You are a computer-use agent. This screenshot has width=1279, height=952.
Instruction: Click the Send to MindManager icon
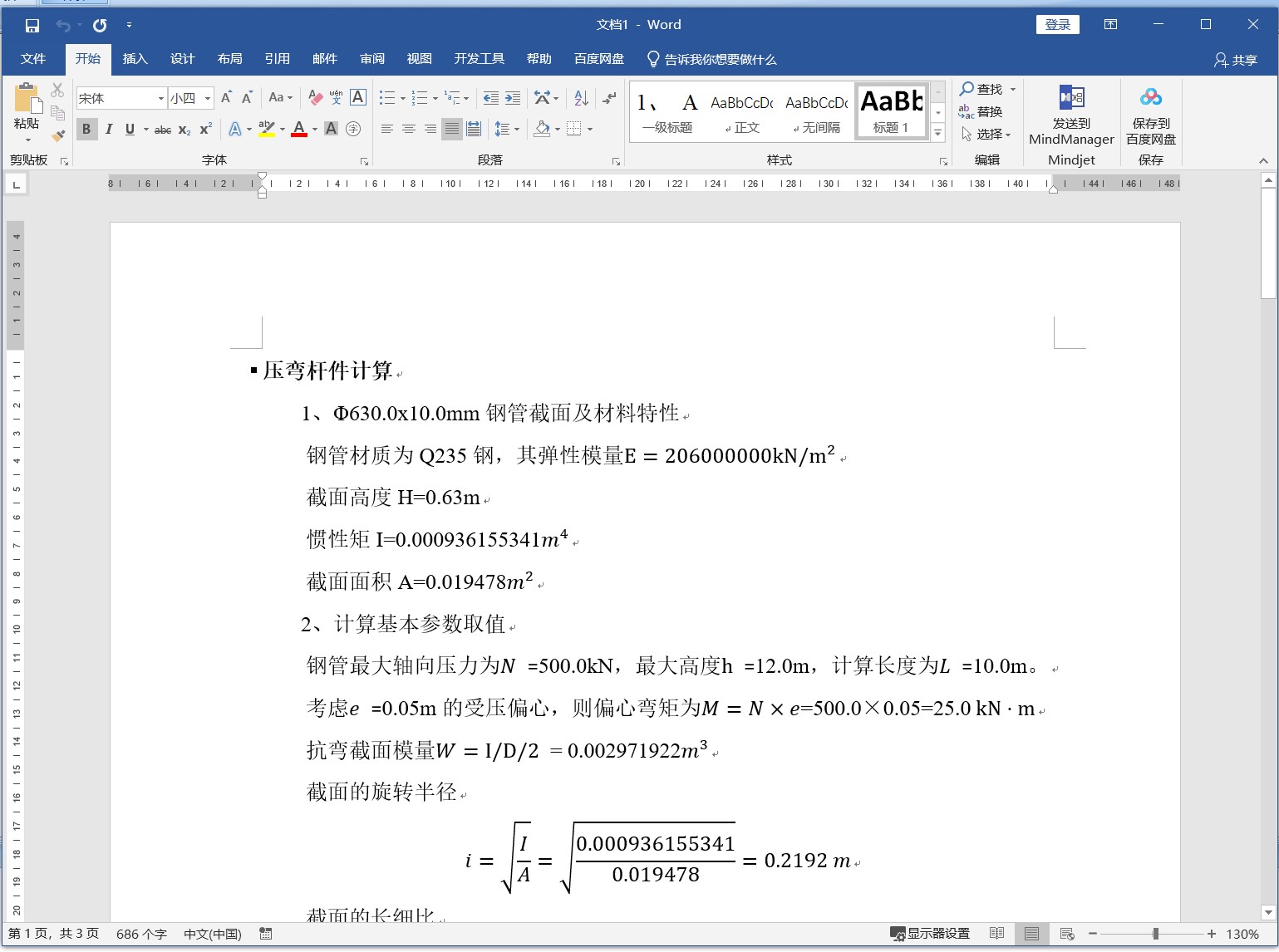pos(1071,116)
